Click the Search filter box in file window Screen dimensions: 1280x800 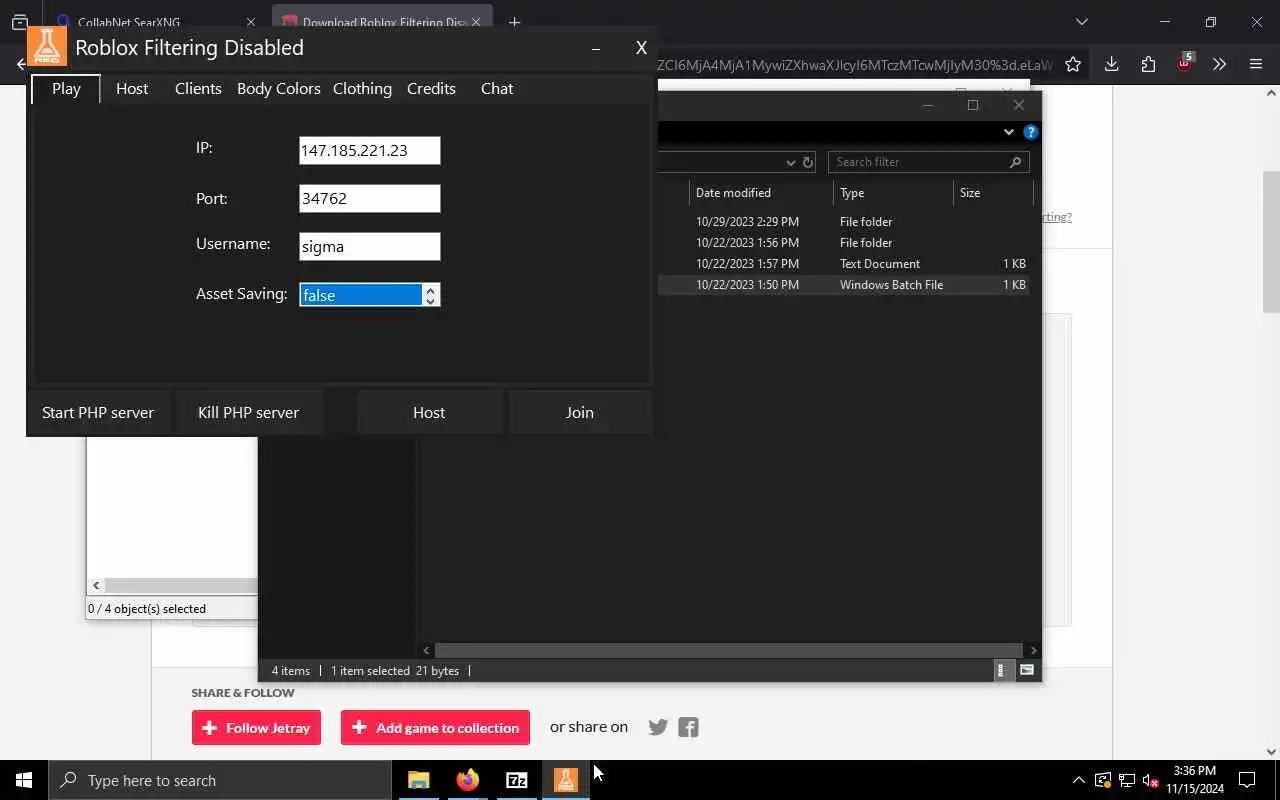coord(928,162)
